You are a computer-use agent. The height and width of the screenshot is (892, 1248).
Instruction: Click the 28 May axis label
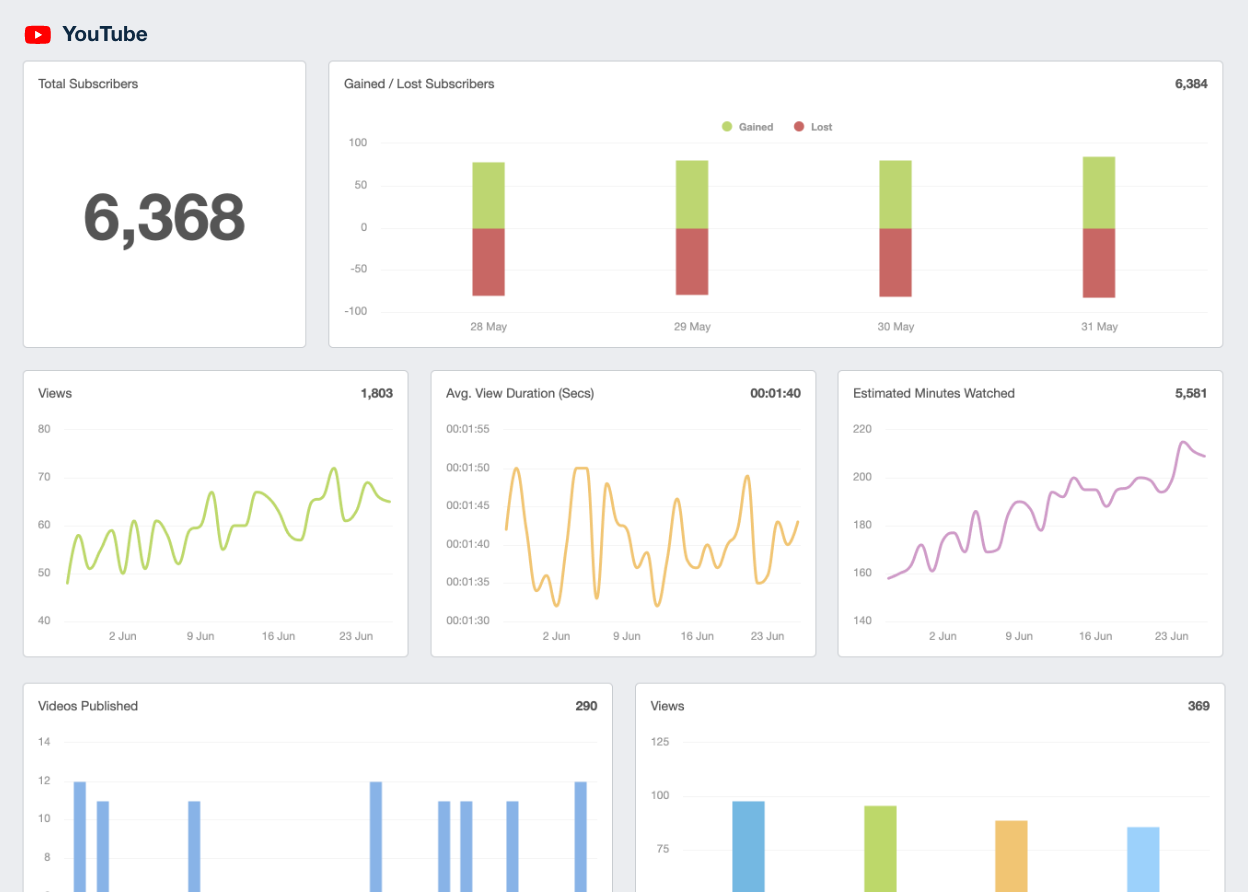click(x=488, y=327)
